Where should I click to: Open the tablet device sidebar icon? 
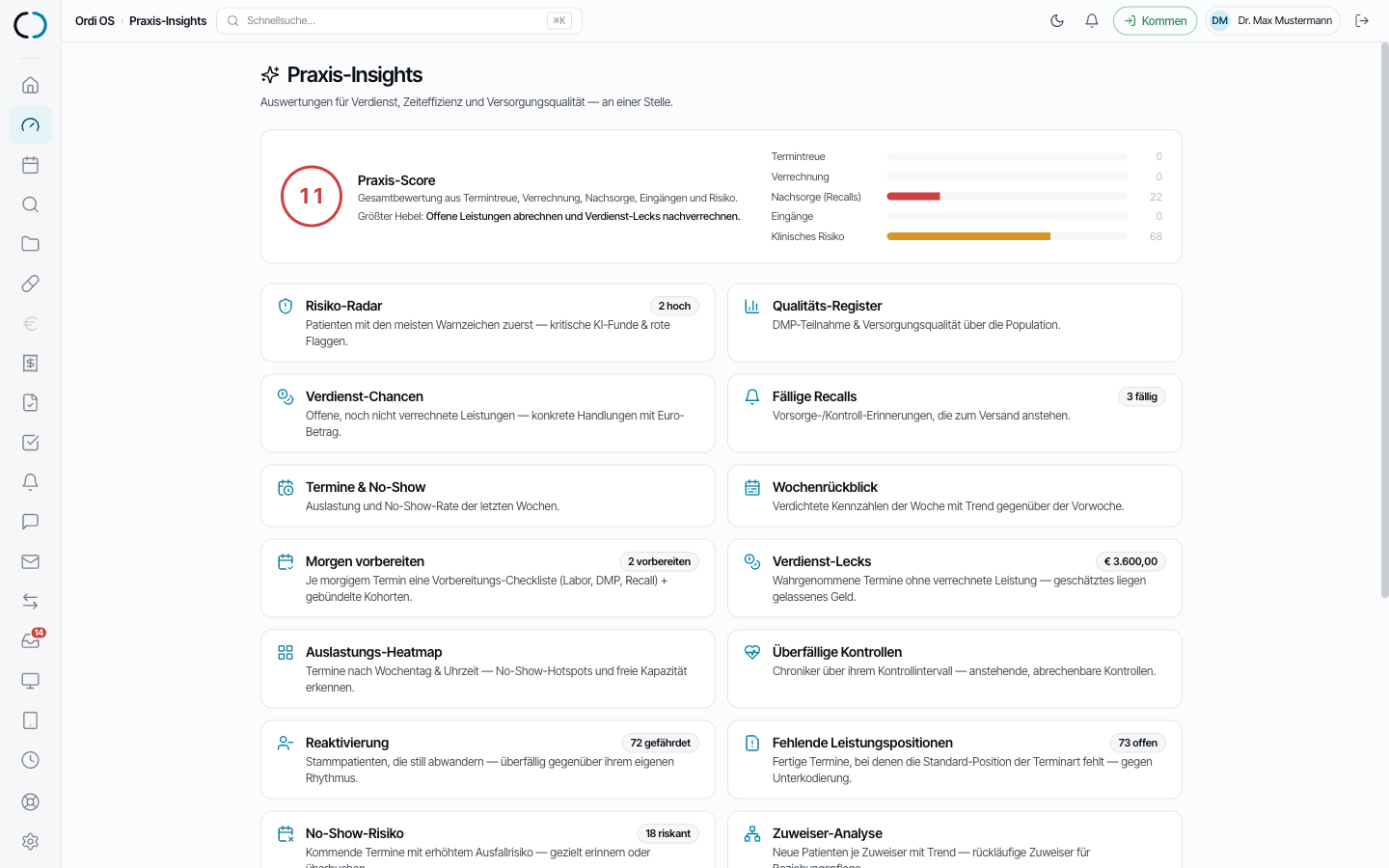[x=30, y=720]
